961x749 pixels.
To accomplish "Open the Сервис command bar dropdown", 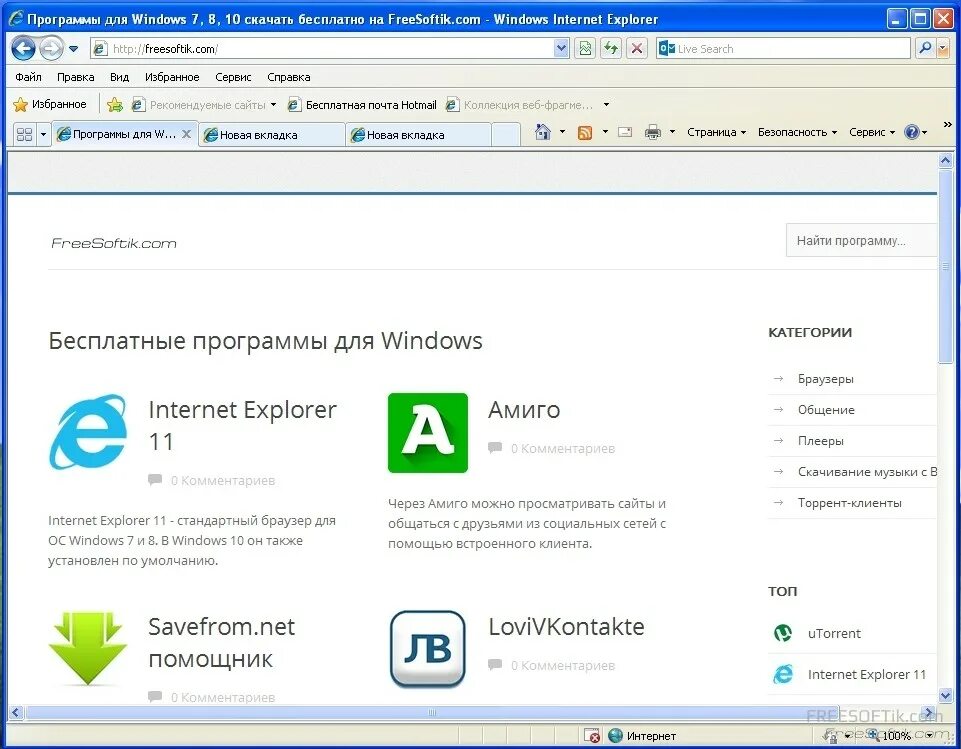I will coord(872,132).
